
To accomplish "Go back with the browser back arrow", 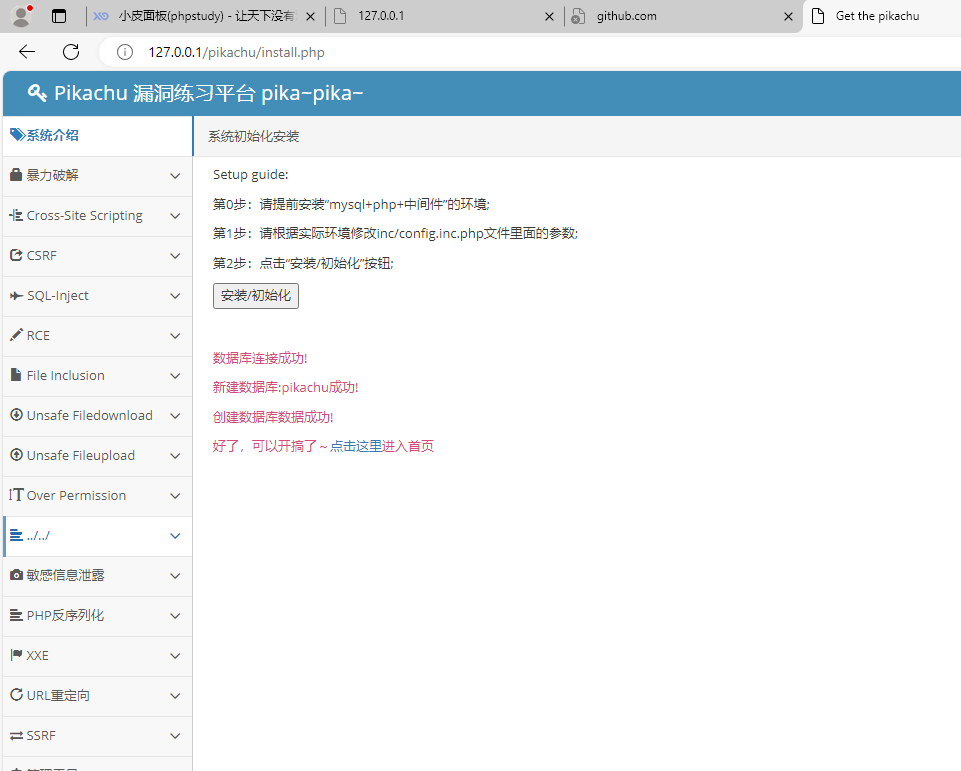I will (x=27, y=52).
